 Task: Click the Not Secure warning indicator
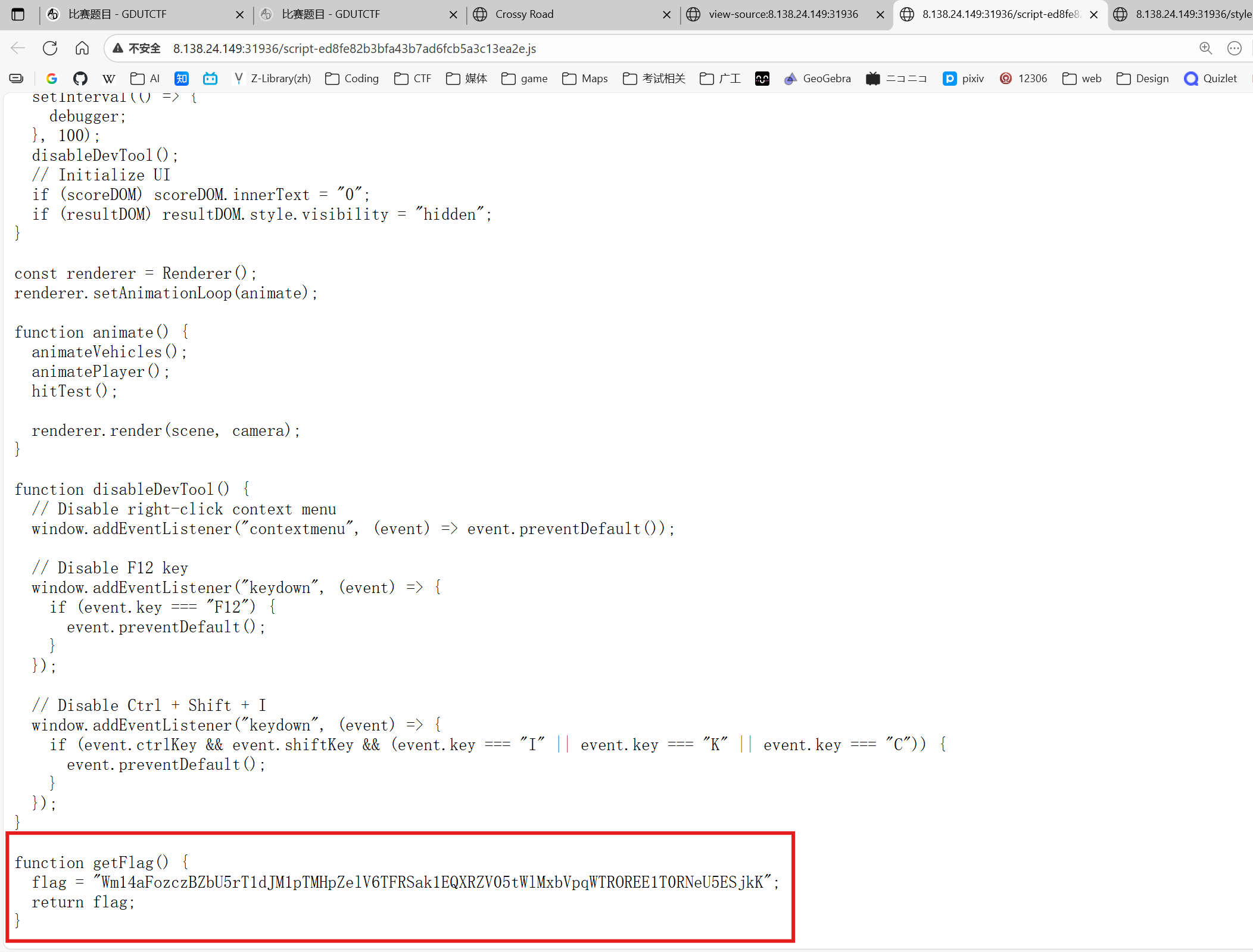137,48
